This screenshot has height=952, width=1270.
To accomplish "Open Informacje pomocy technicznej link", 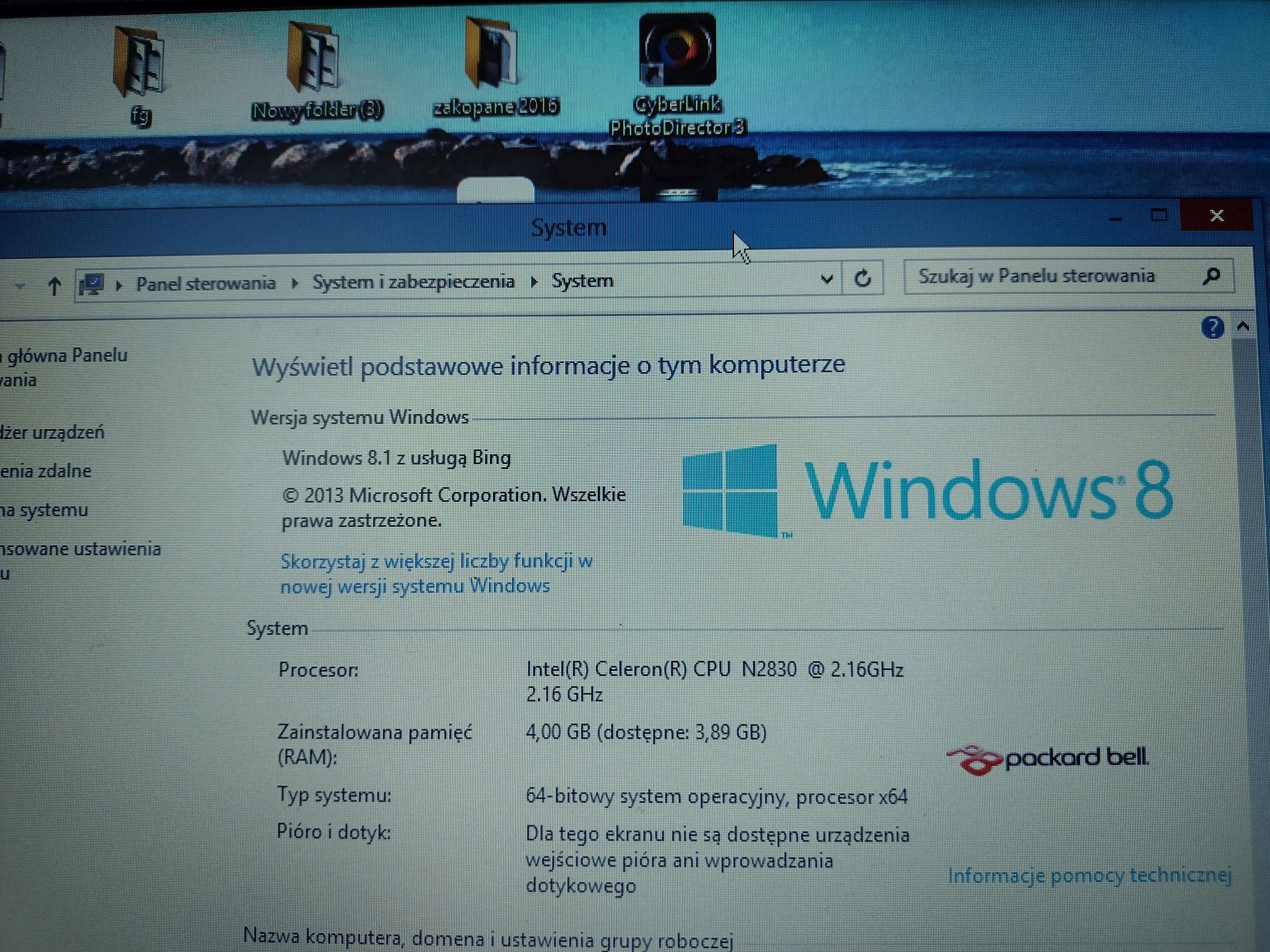I will (x=1090, y=875).
